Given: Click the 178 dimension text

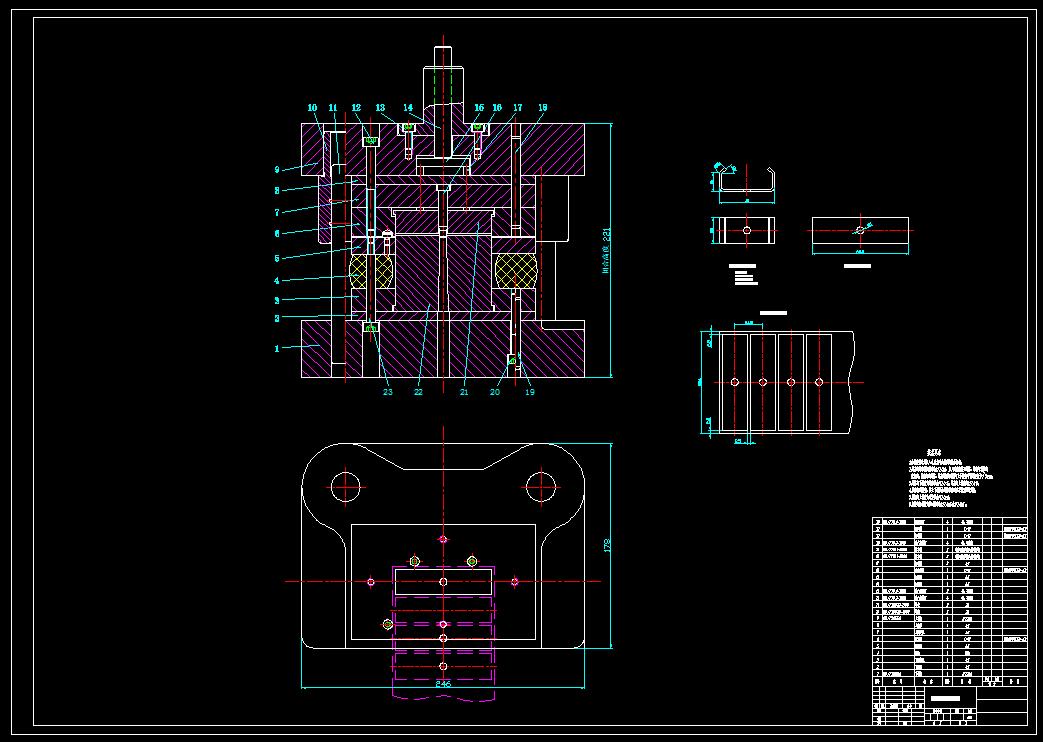Looking at the screenshot, I should tap(607, 545).
